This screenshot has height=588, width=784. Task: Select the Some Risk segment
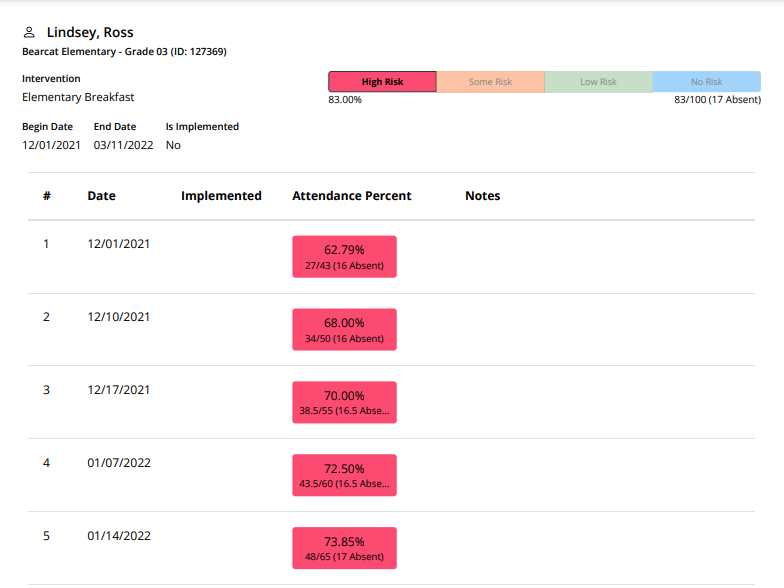coord(490,82)
